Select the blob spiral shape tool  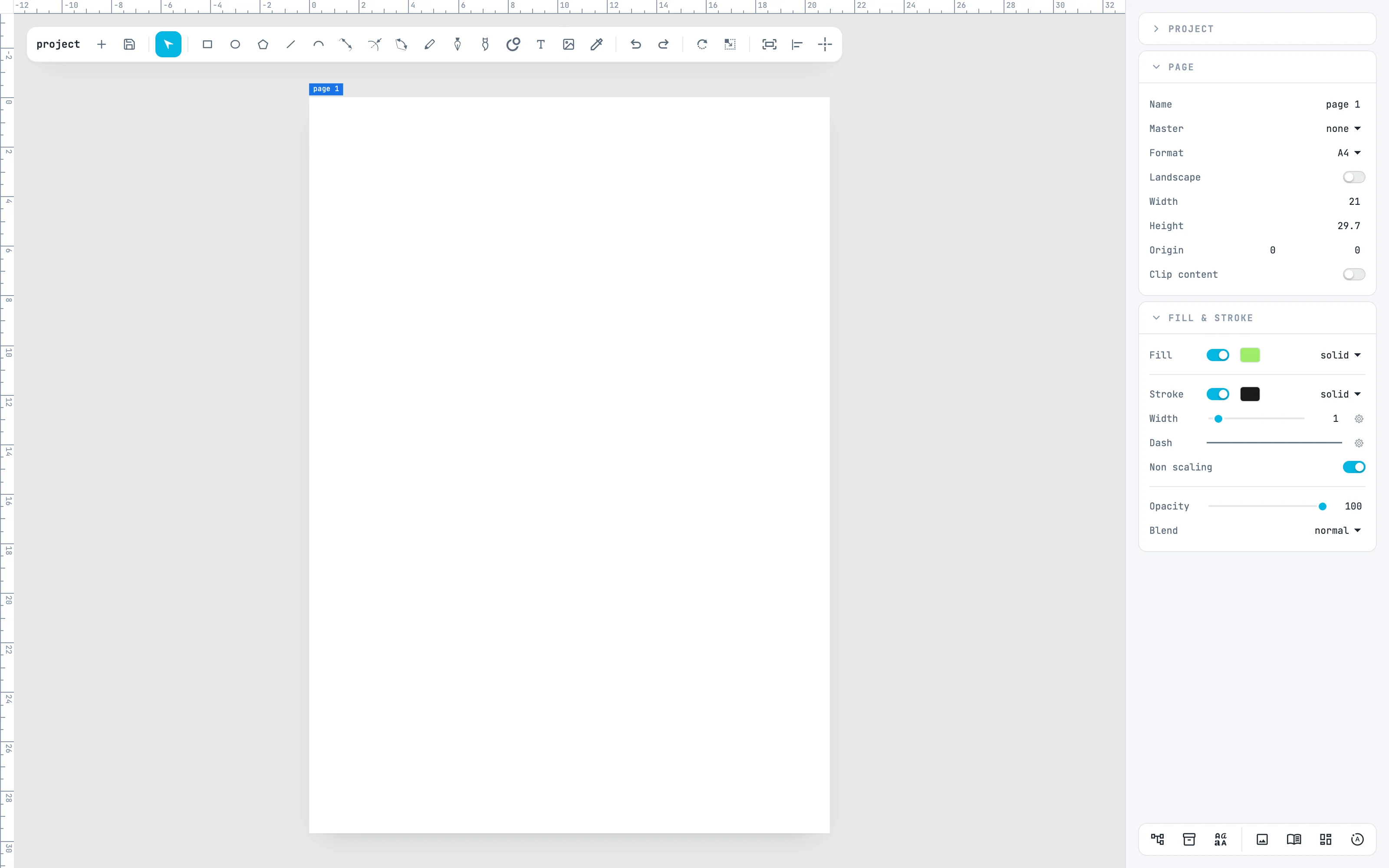point(513,44)
